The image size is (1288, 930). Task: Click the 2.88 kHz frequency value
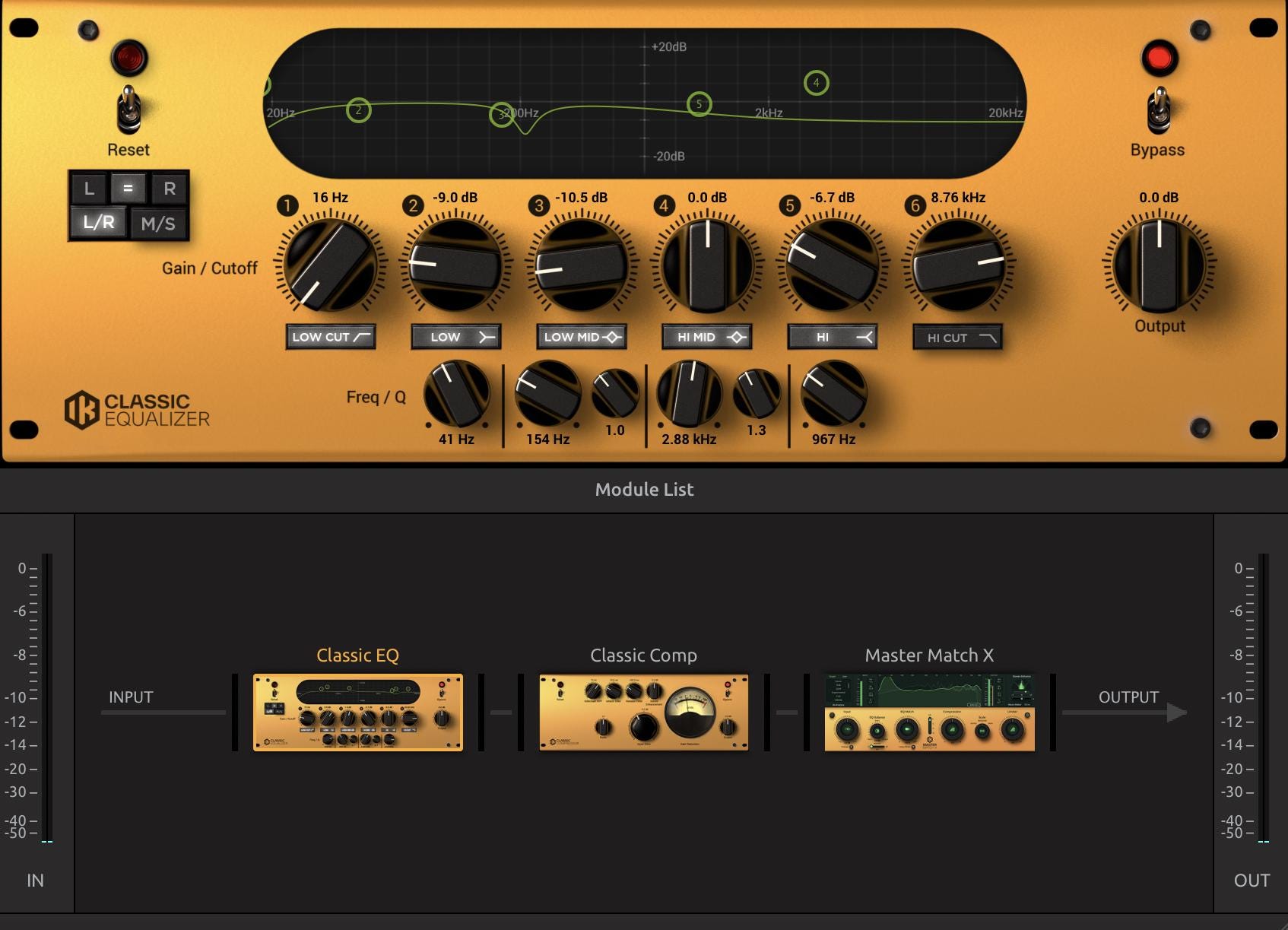(x=689, y=440)
